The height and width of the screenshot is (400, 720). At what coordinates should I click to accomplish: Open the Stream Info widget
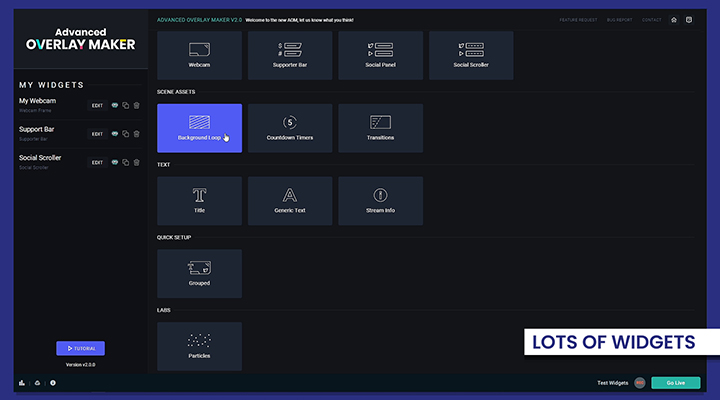coord(380,200)
